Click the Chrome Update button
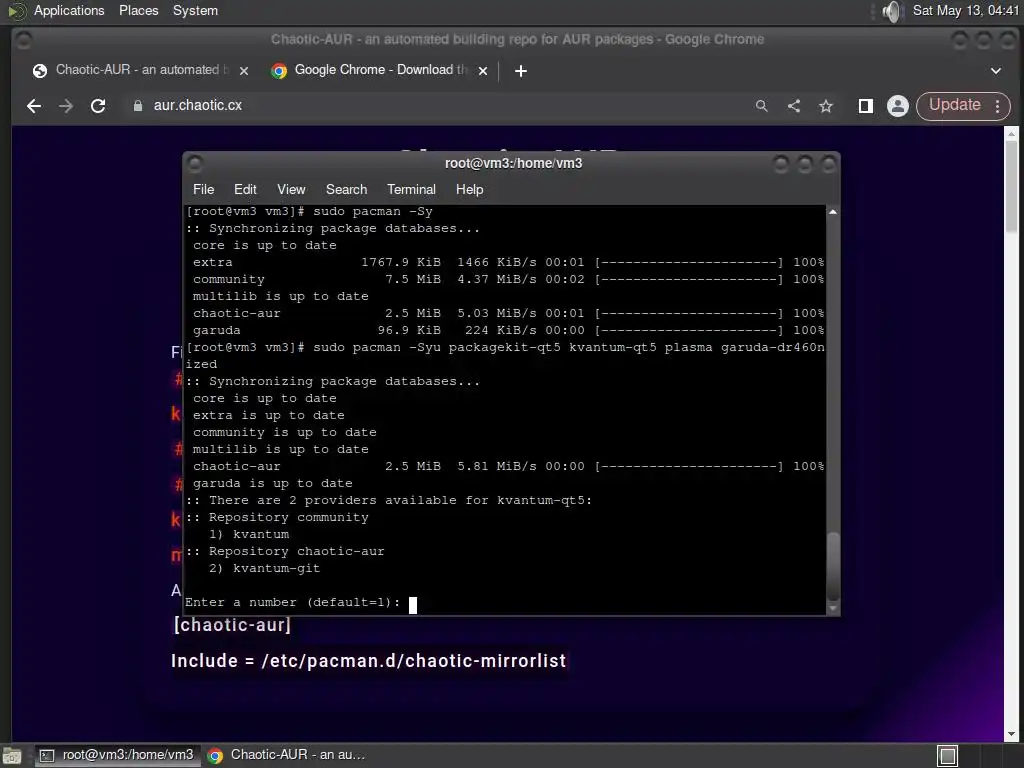The image size is (1024, 768). click(x=955, y=105)
